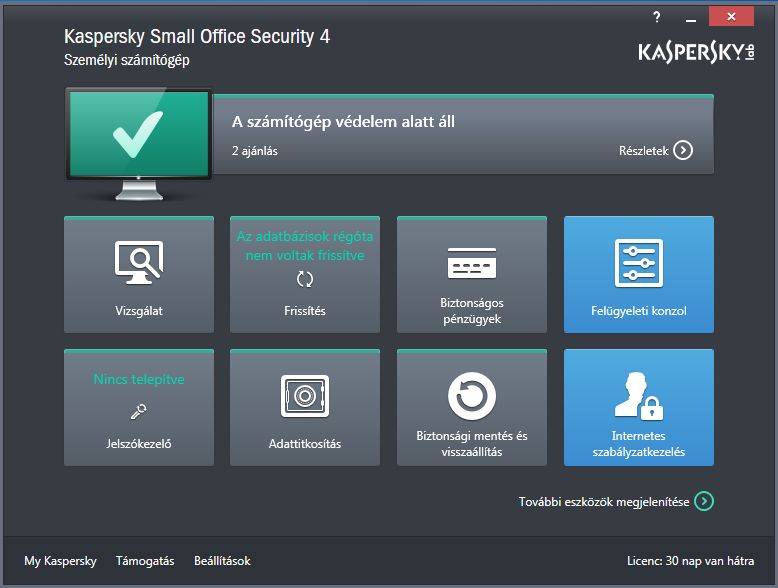Open the Adattitkosítás safe icon
Screen dimensions: 778x588
tap(305, 396)
